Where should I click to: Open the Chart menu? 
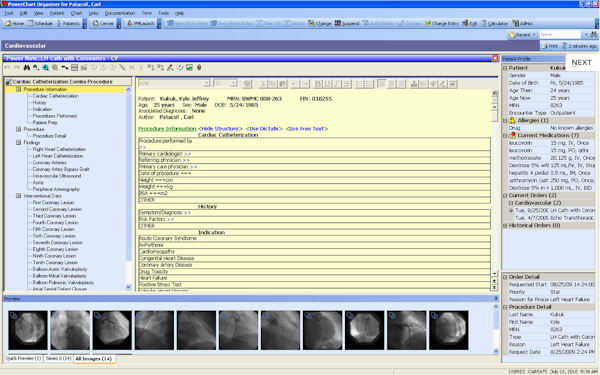click(x=76, y=13)
